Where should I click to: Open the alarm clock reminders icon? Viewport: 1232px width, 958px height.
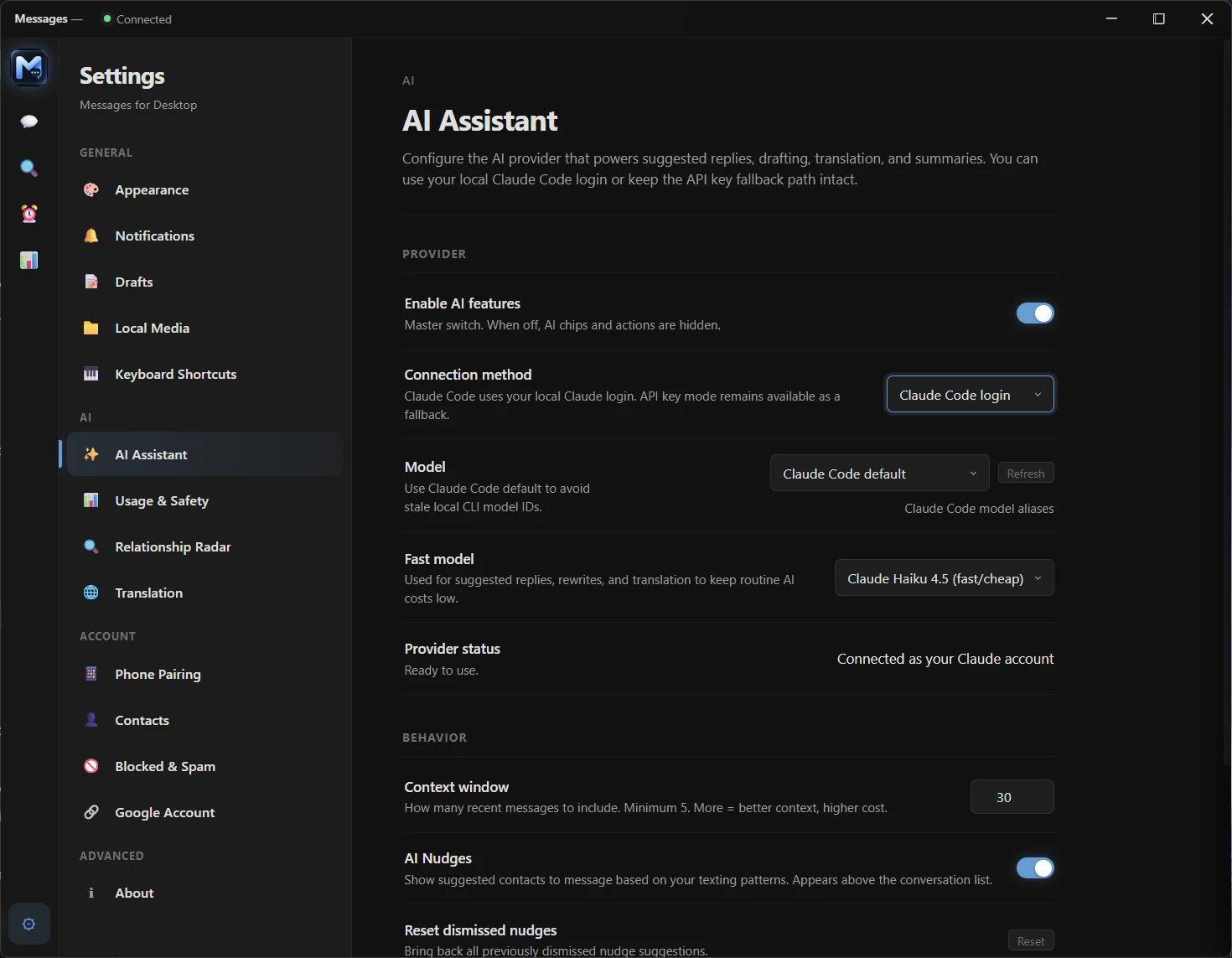pyautogui.click(x=29, y=214)
